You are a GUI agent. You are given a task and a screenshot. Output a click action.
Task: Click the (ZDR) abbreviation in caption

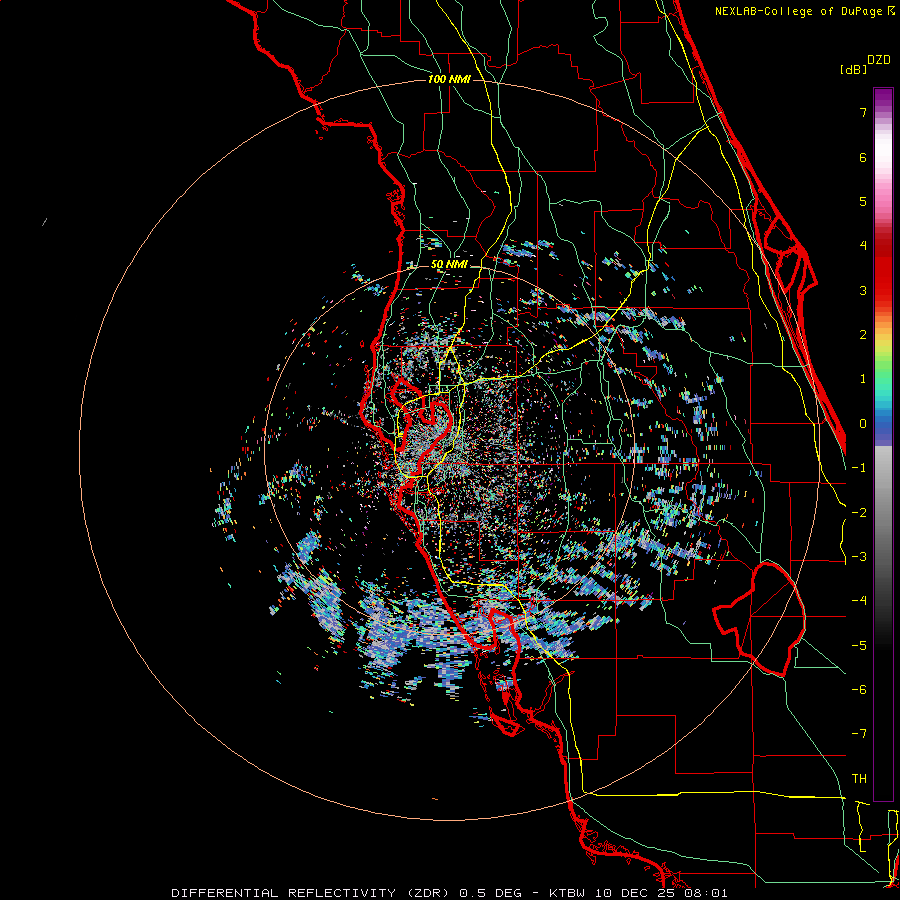430,893
